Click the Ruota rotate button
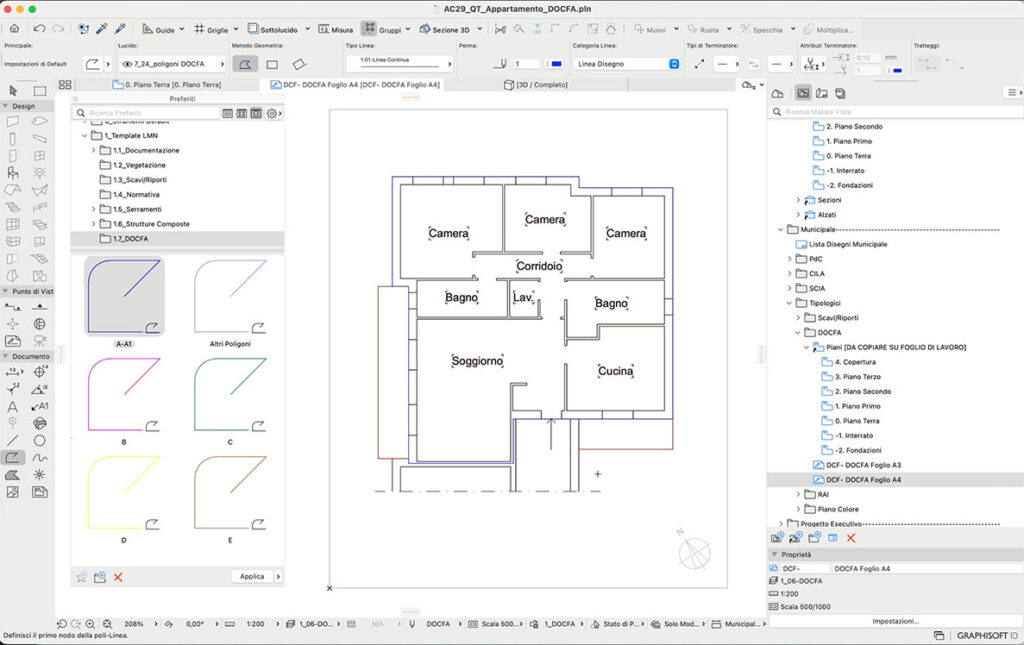Image resolution: width=1024 pixels, height=645 pixels. (703, 29)
